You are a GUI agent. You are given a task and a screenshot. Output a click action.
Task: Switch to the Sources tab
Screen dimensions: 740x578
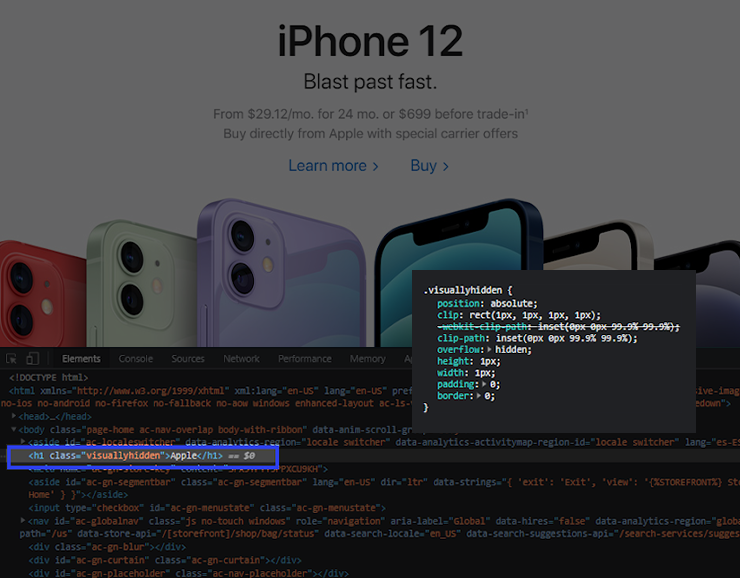tap(188, 359)
